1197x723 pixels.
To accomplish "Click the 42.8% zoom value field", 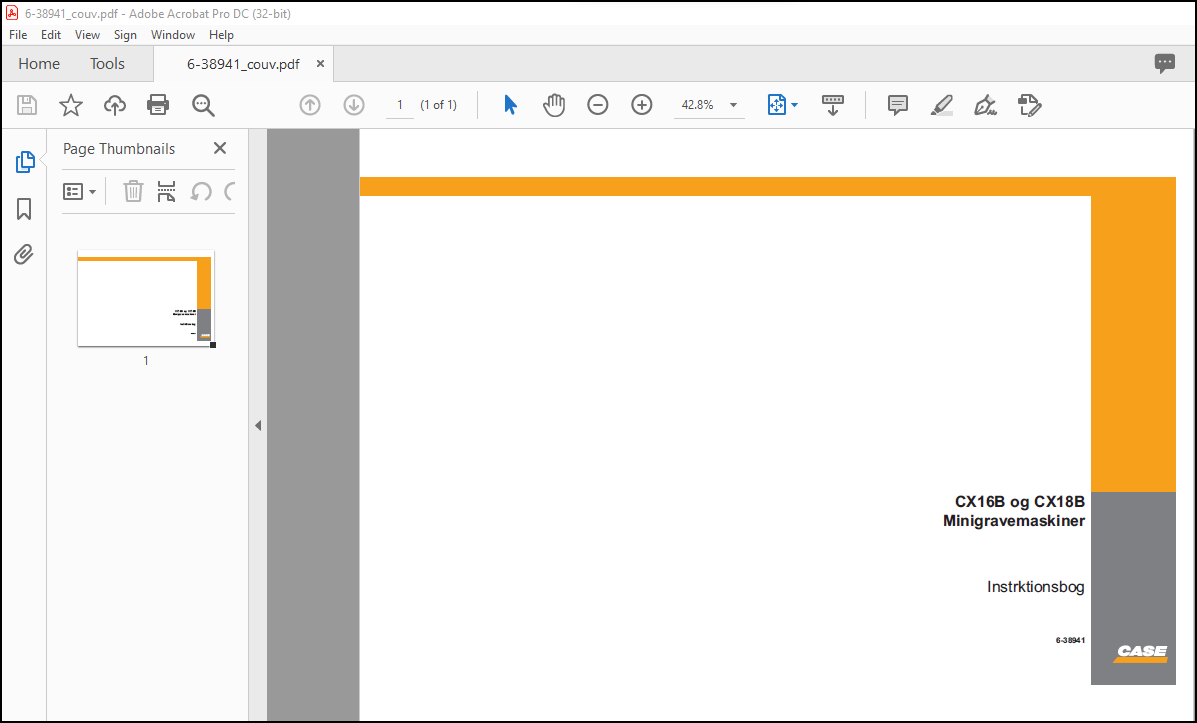I will (x=698, y=105).
